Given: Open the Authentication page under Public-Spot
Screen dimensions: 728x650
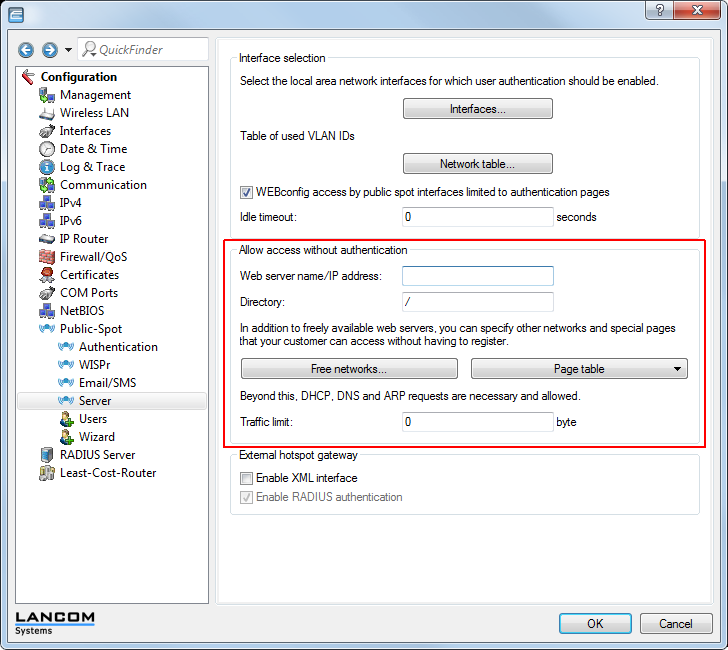Looking at the screenshot, I should (118, 347).
